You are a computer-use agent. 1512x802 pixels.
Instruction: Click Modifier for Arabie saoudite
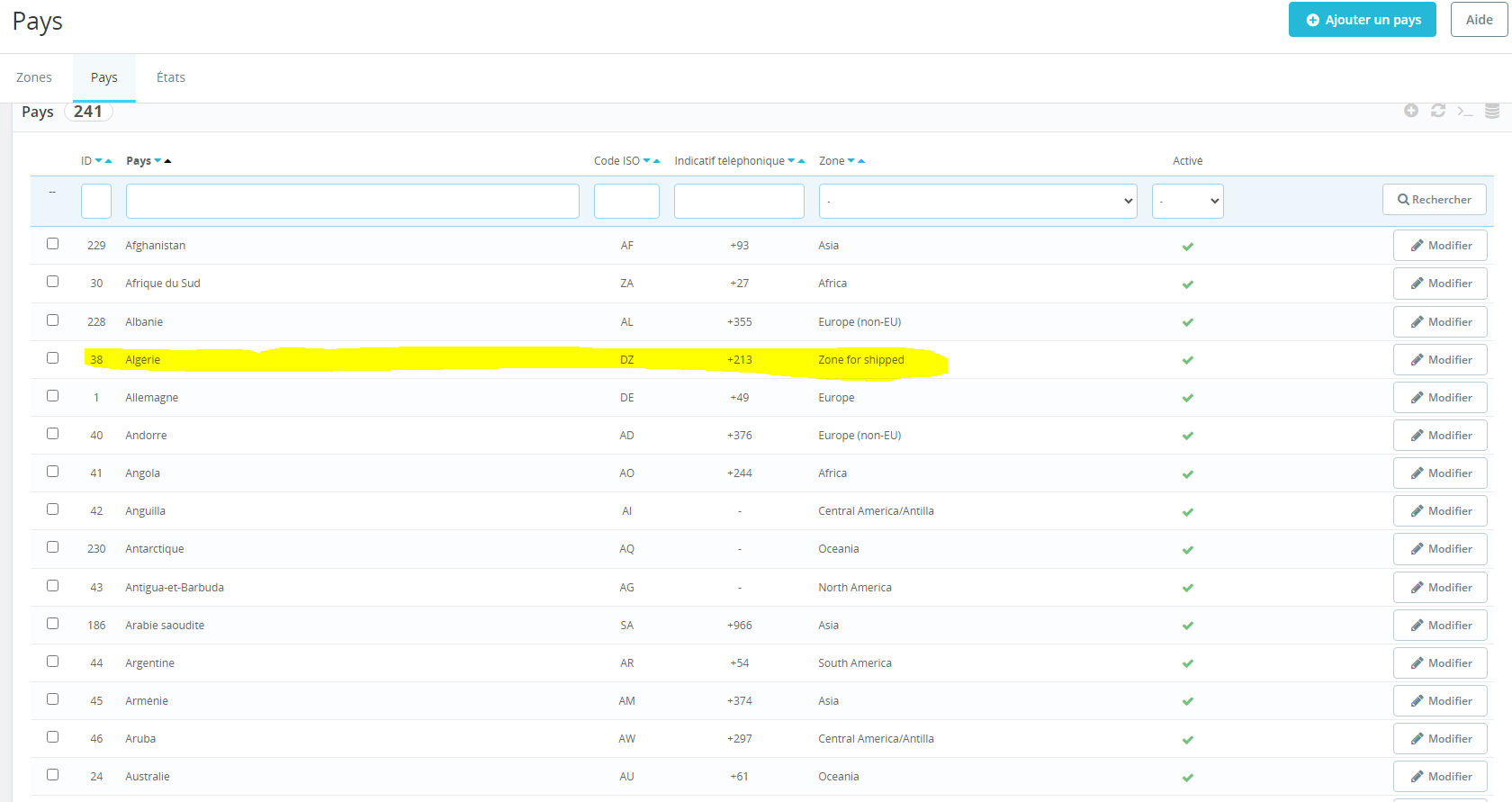click(x=1440, y=626)
